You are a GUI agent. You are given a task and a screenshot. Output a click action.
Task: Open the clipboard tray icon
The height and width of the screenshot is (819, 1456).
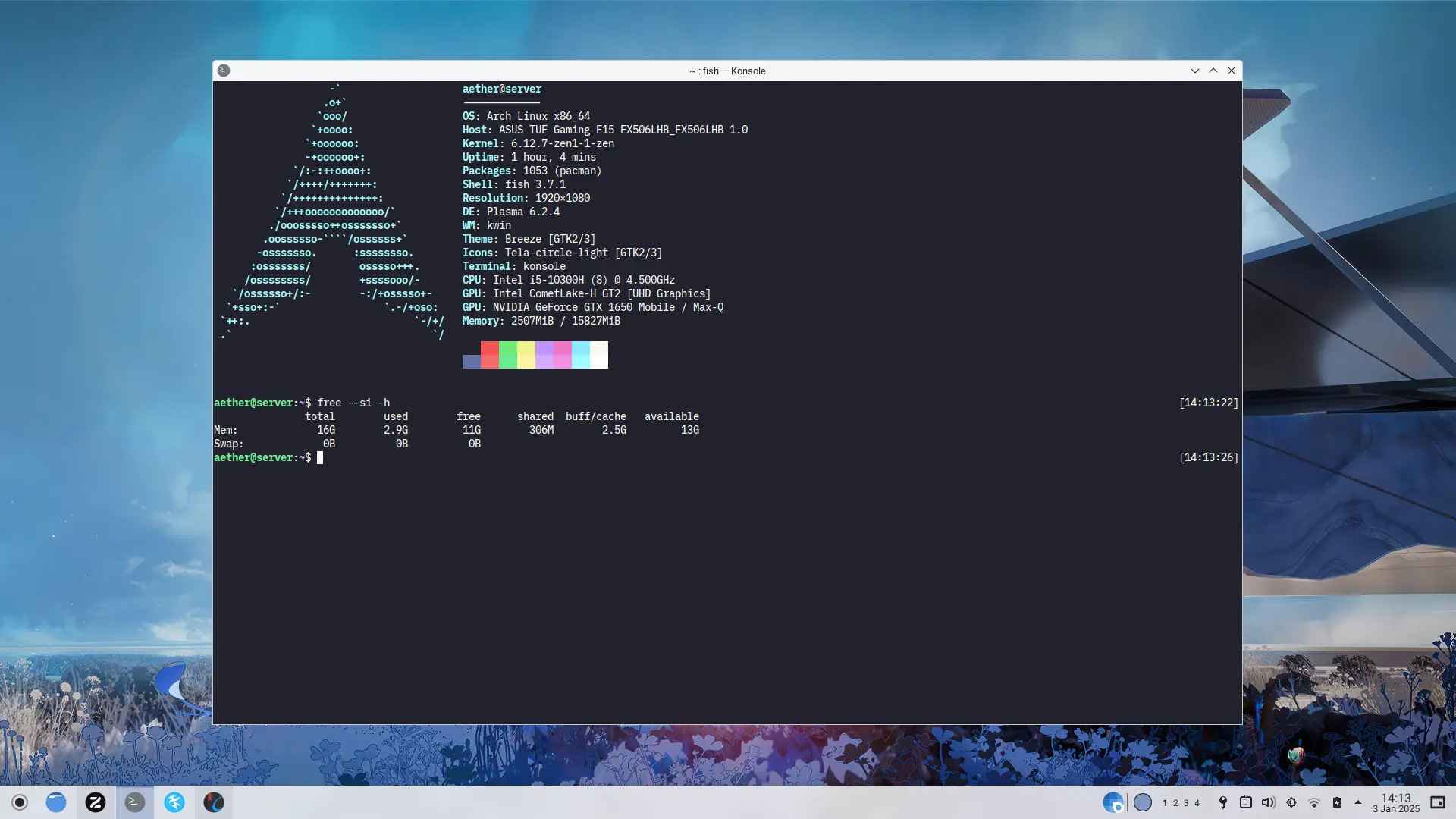pos(1246,802)
